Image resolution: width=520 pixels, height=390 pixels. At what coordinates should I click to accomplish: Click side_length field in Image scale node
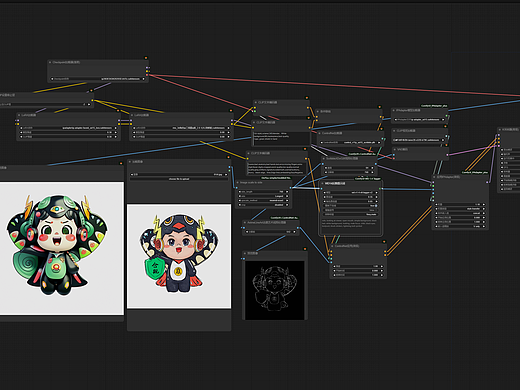click(262, 192)
